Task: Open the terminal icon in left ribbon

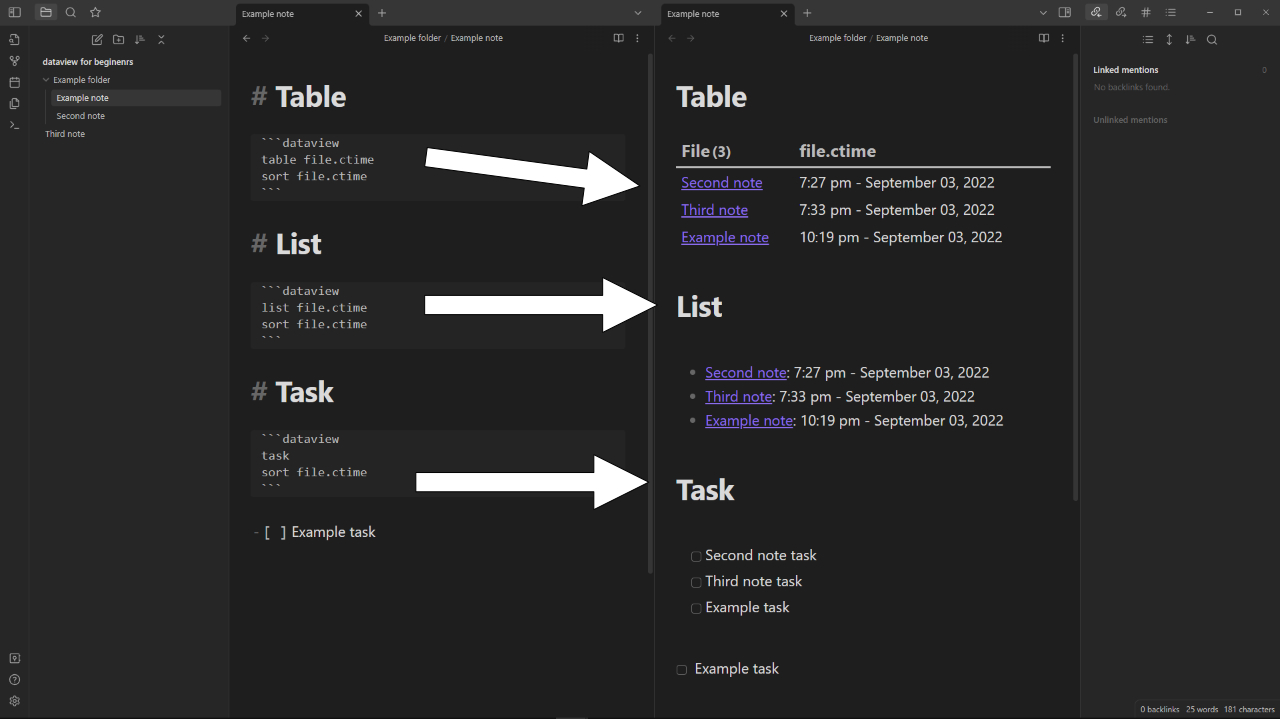Action: pos(13,125)
